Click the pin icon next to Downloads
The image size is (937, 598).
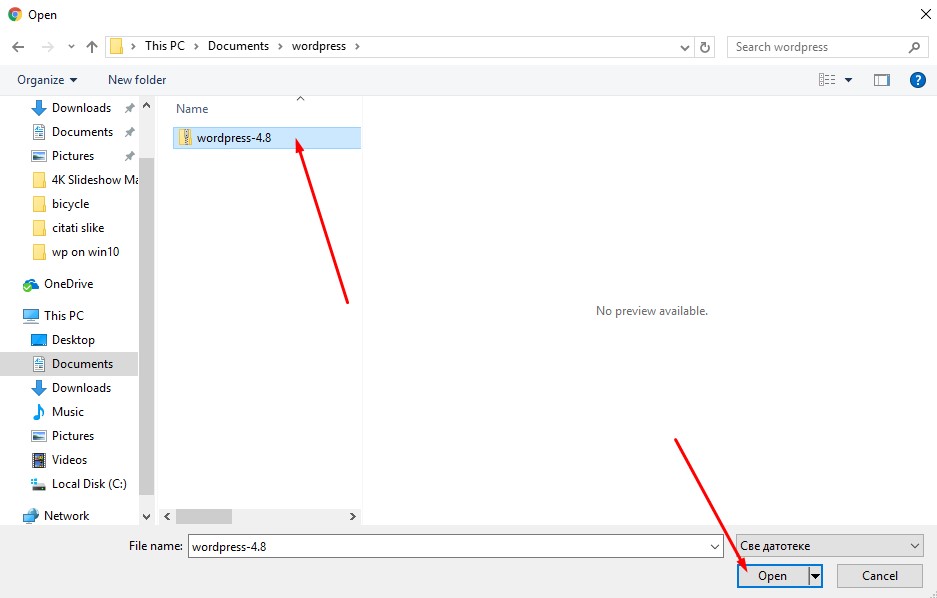[x=129, y=108]
